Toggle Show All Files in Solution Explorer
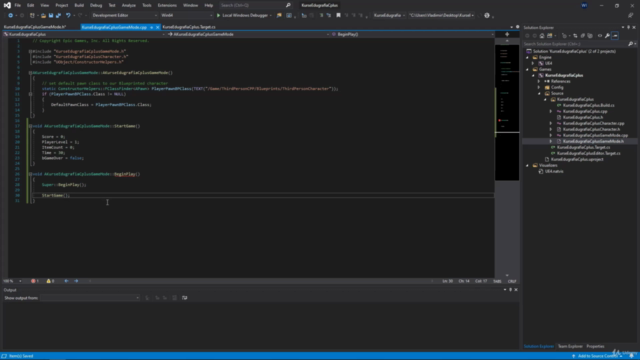The image size is (640, 360). click(x=590, y=36)
